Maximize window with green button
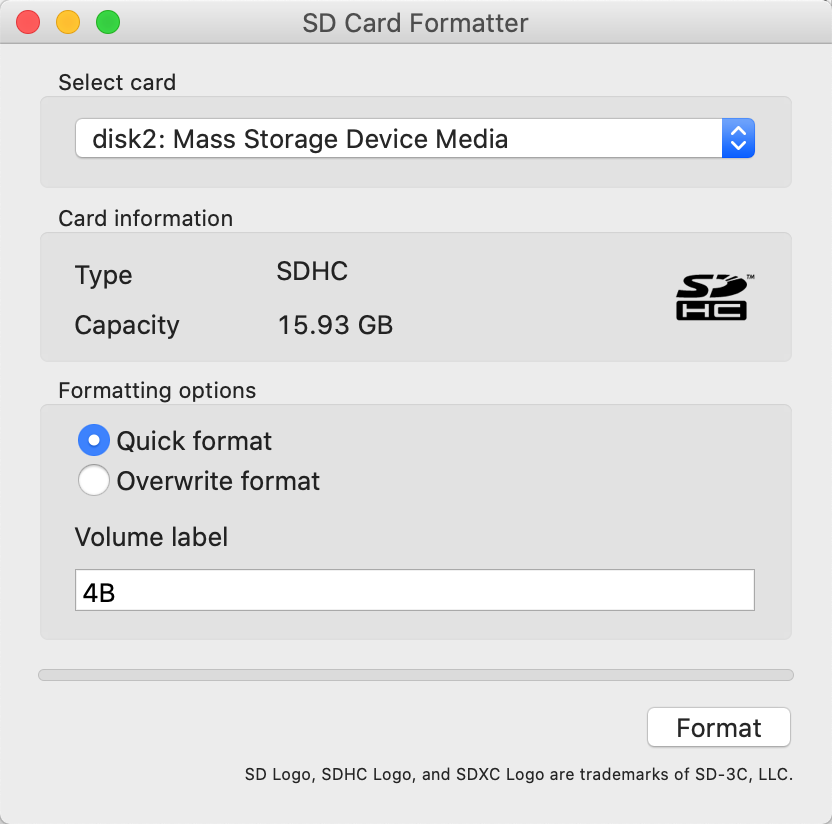 108,23
